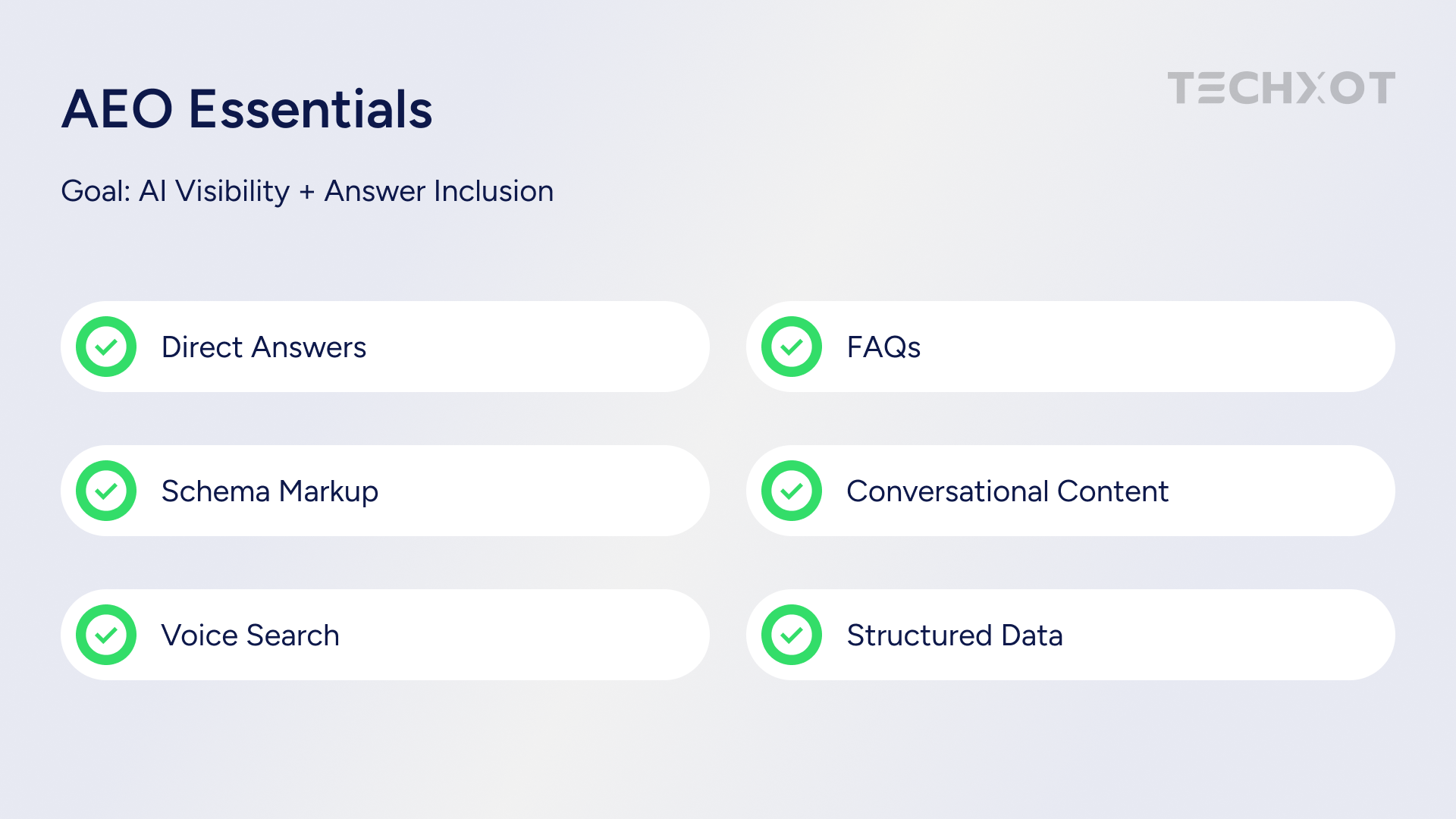This screenshot has height=819, width=1456.
Task: Select the Schema Markup text label
Action: tap(270, 492)
